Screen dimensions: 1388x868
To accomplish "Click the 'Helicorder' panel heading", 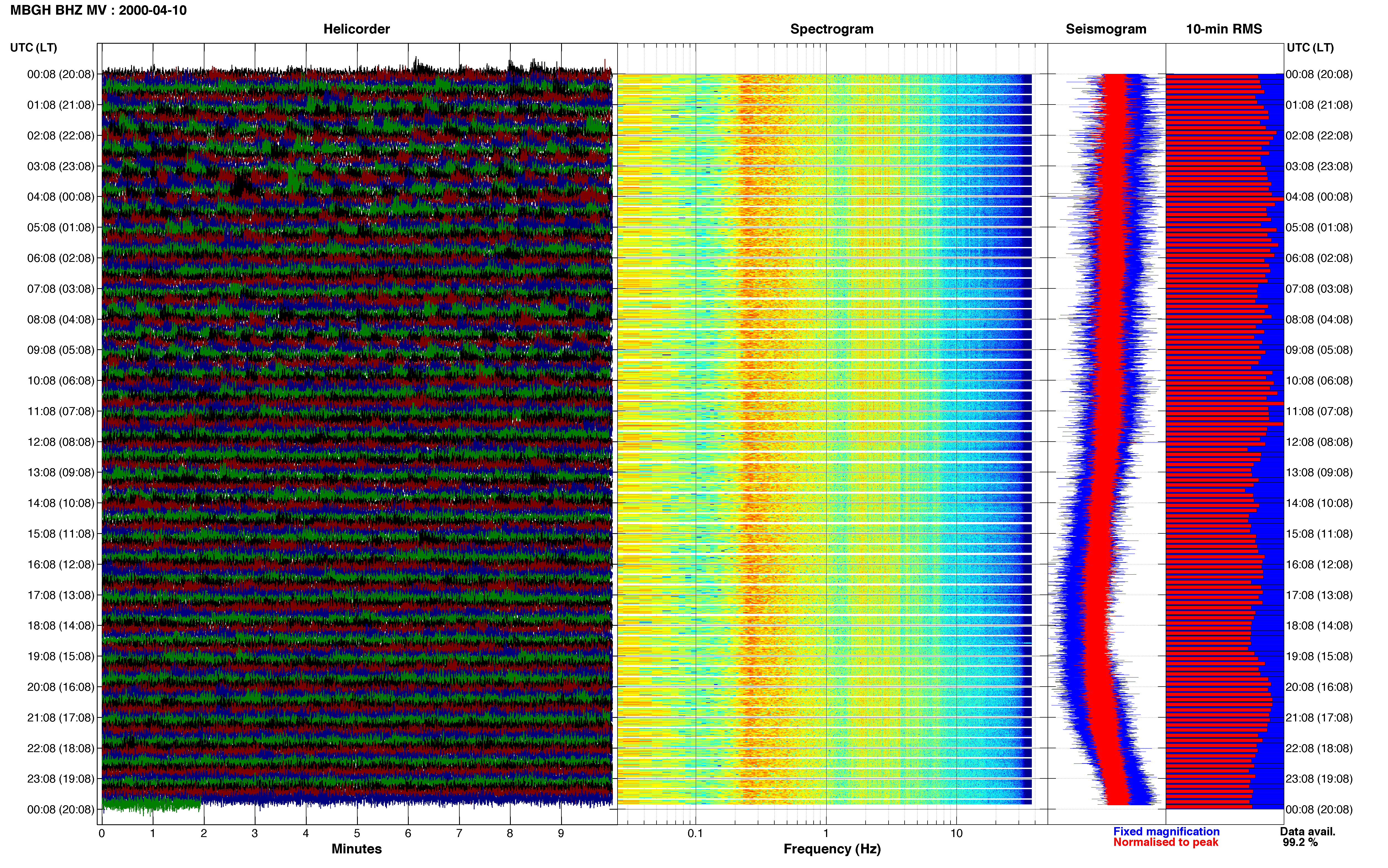I will tap(356, 29).
